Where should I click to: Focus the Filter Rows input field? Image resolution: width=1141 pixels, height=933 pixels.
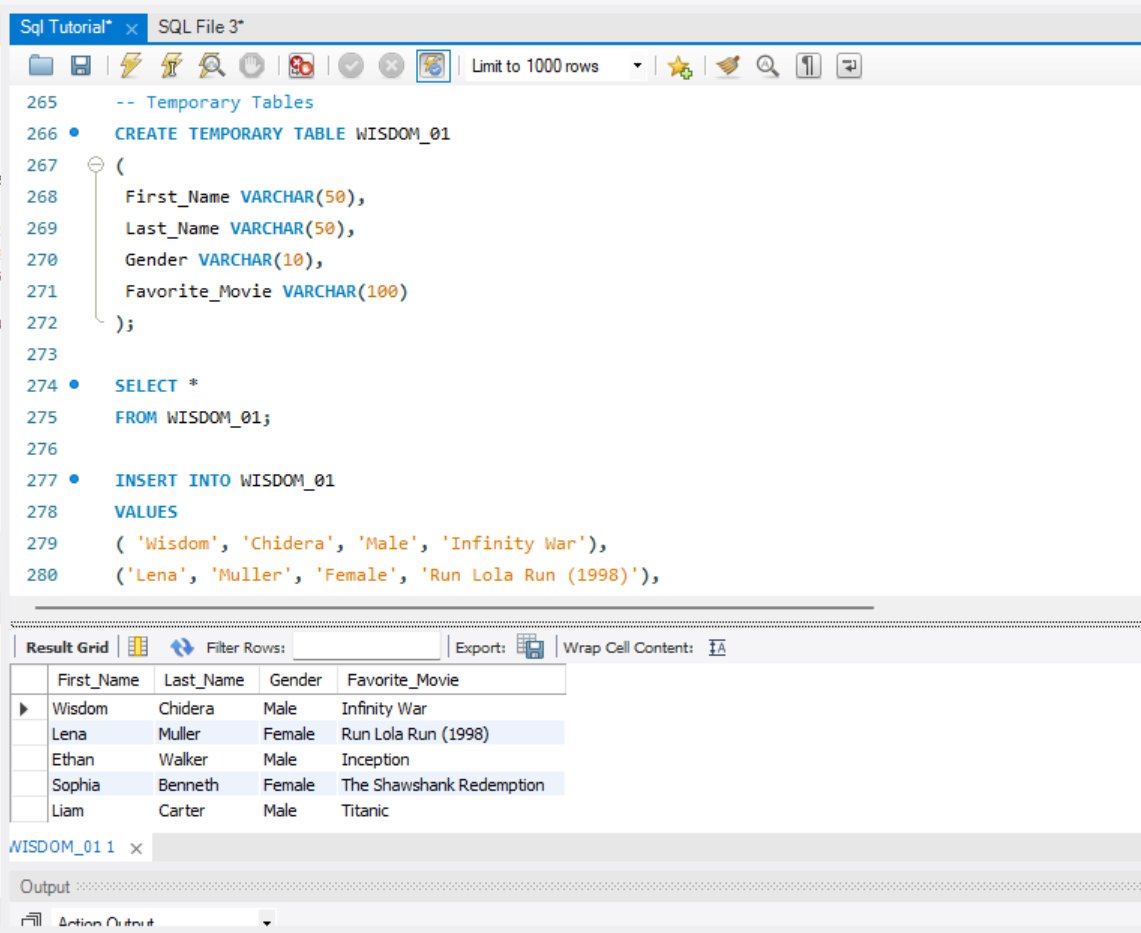click(367, 646)
